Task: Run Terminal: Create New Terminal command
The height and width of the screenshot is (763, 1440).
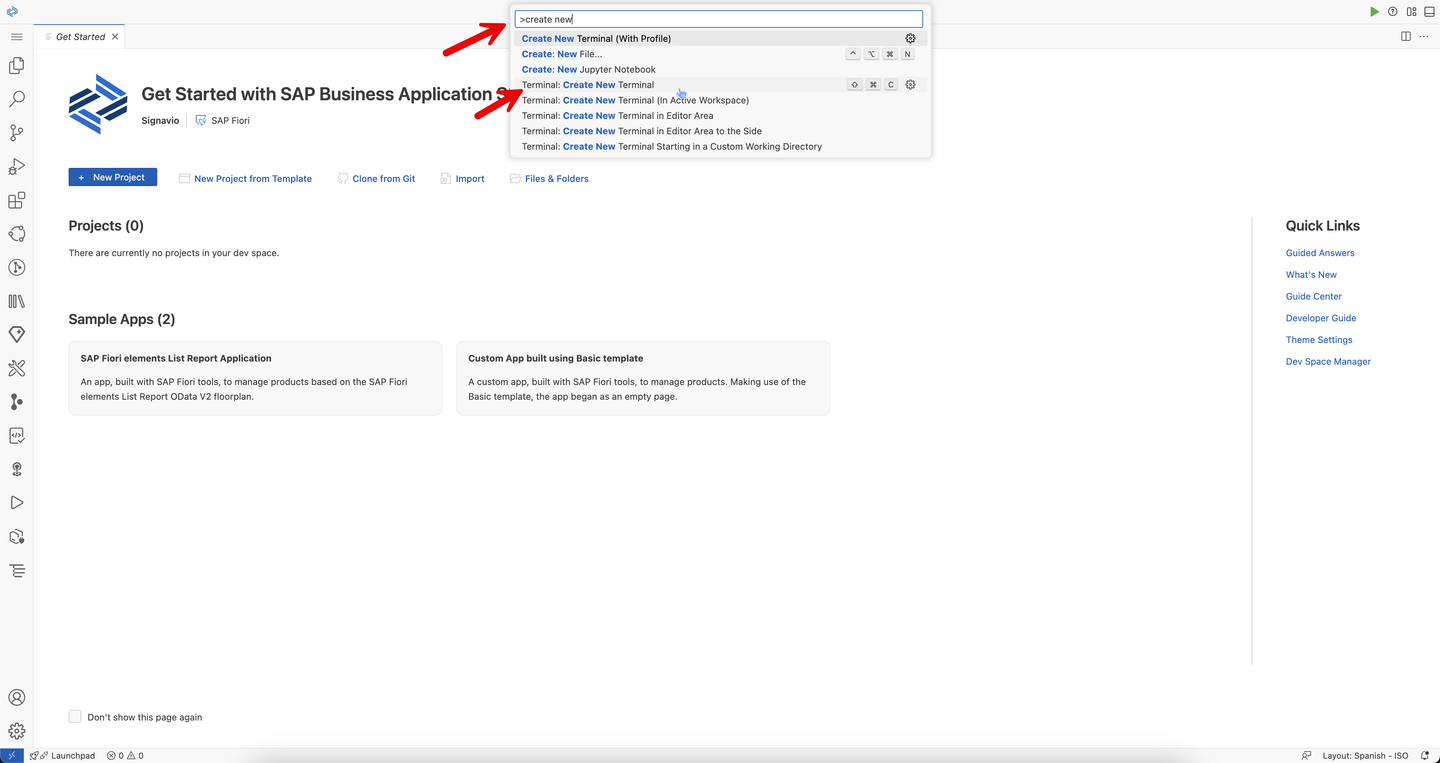Action: coord(720,85)
